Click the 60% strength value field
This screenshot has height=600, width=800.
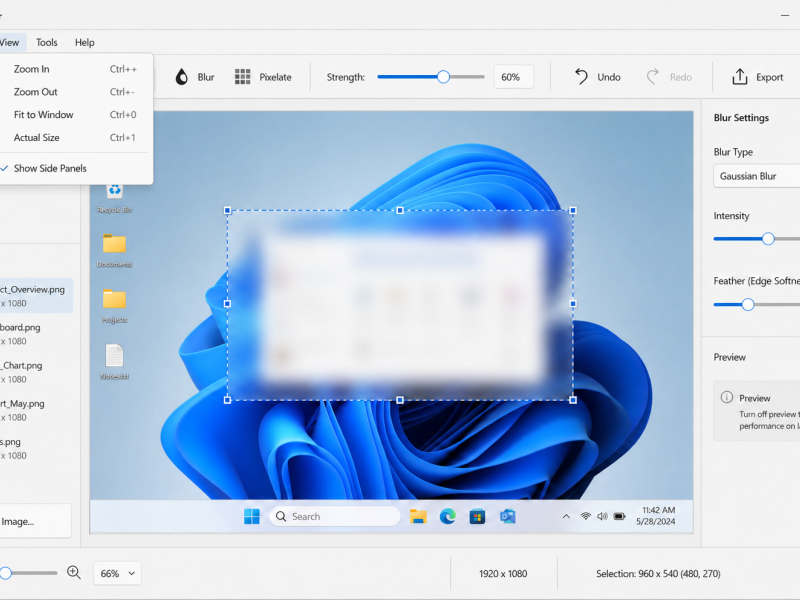point(513,77)
